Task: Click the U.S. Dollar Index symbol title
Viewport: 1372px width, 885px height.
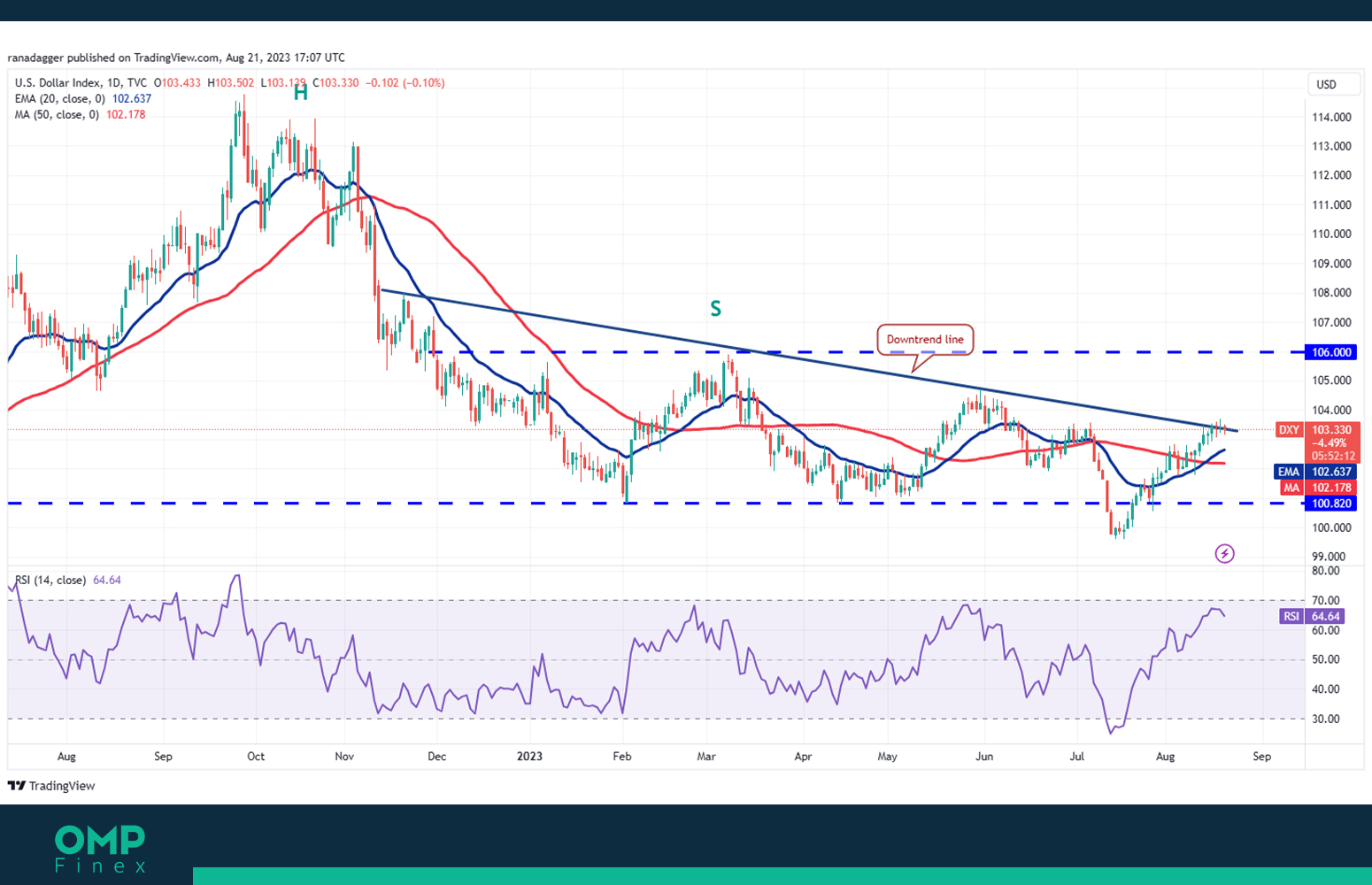Action: tap(81, 83)
